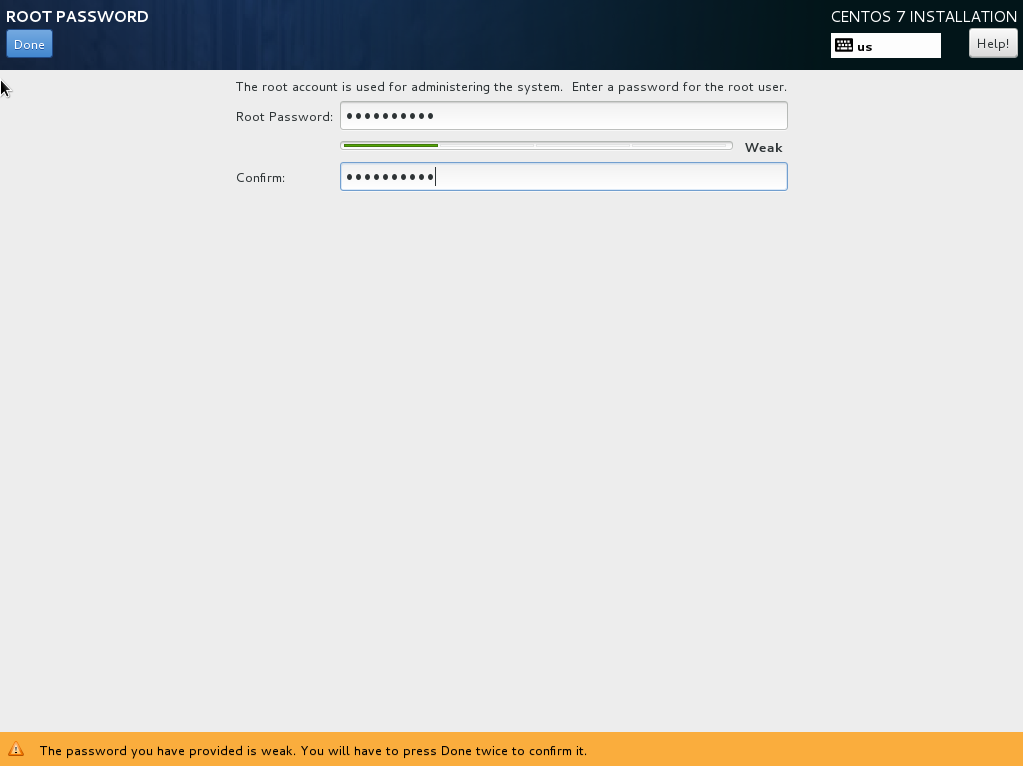Click the empty second strength bar segment

(487, 146)
